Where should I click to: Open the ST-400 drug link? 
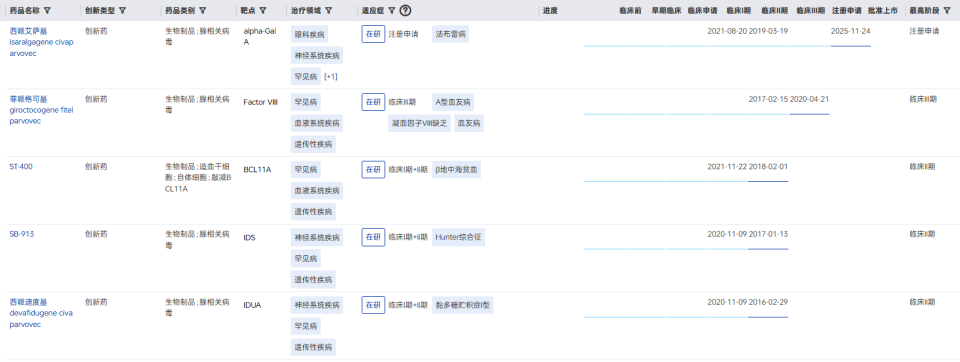coord(21,167)
